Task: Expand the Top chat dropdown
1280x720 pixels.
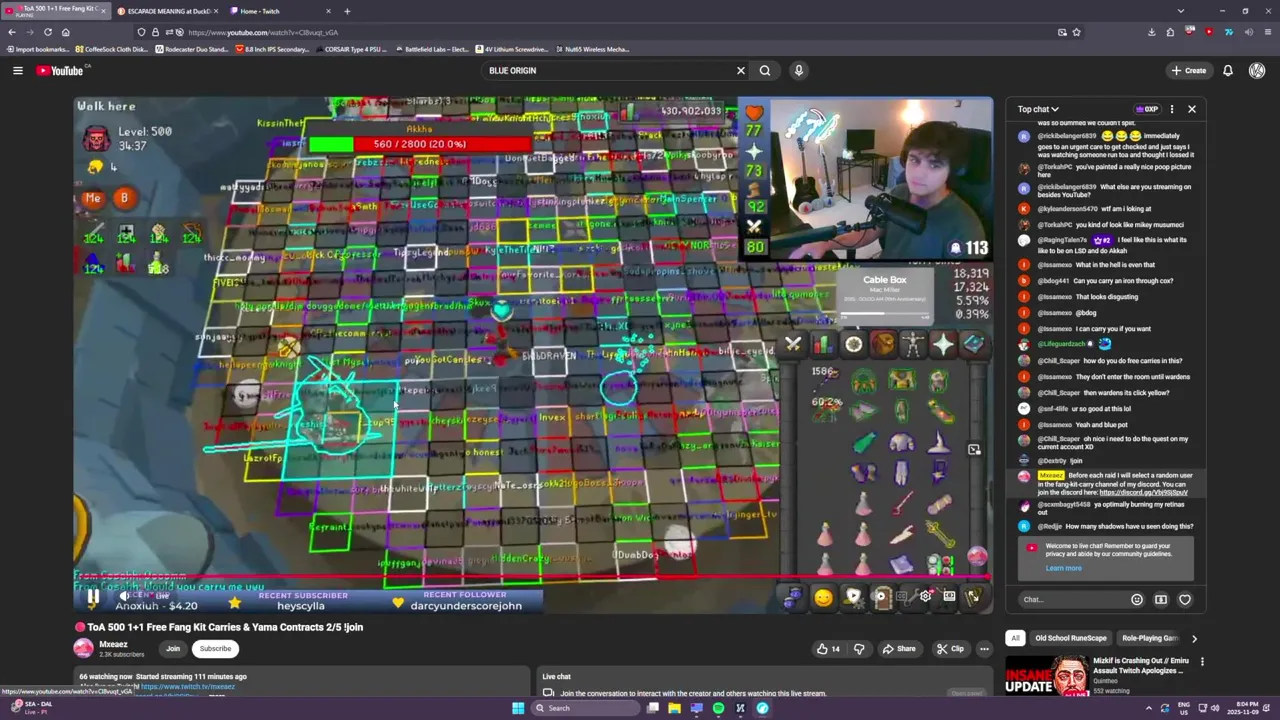Action: pos(1038,109)
